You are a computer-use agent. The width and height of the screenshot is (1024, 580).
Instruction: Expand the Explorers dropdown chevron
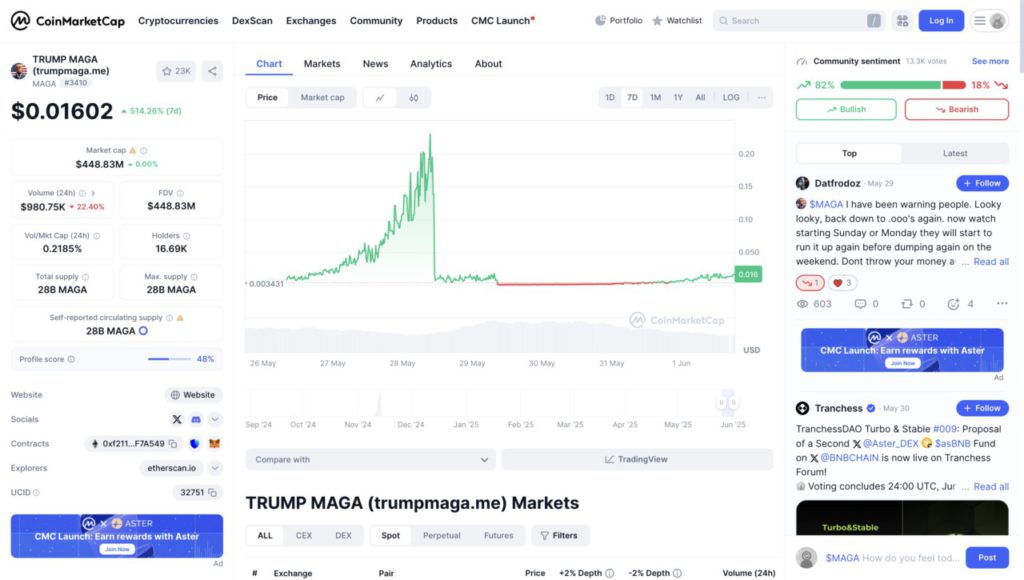coord(215,467)
